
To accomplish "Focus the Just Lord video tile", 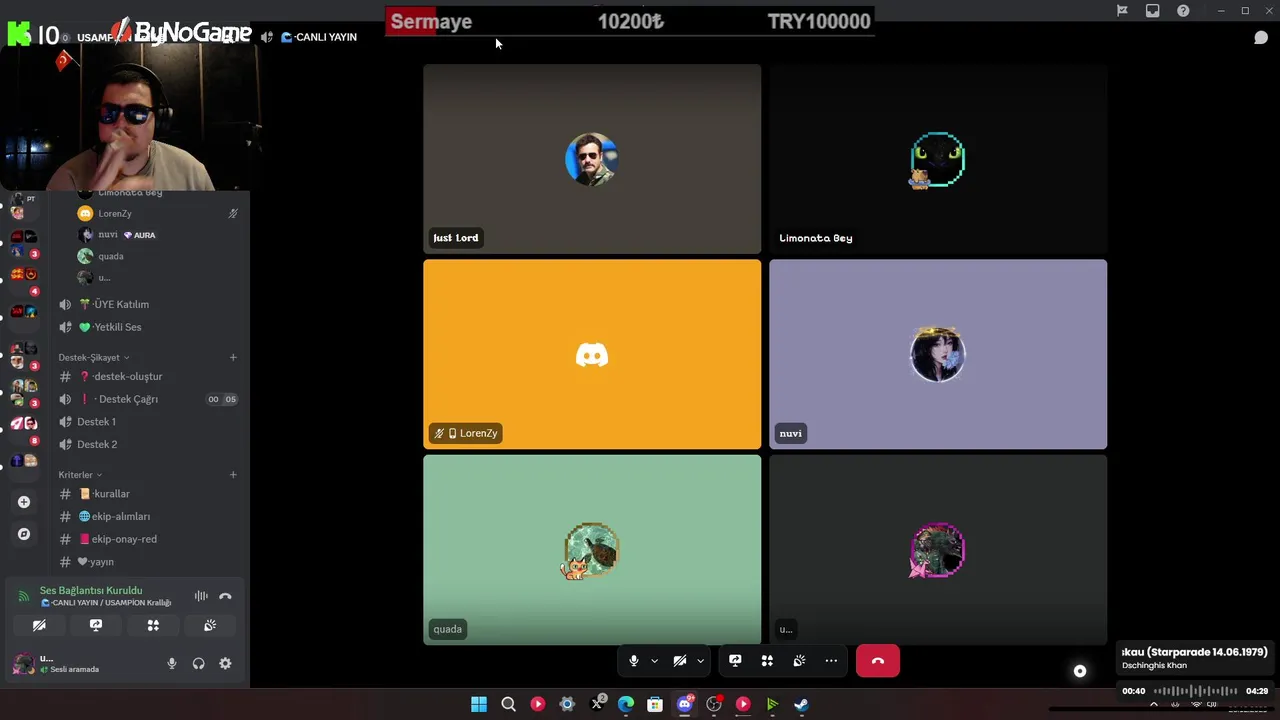I will coord(592,159).
